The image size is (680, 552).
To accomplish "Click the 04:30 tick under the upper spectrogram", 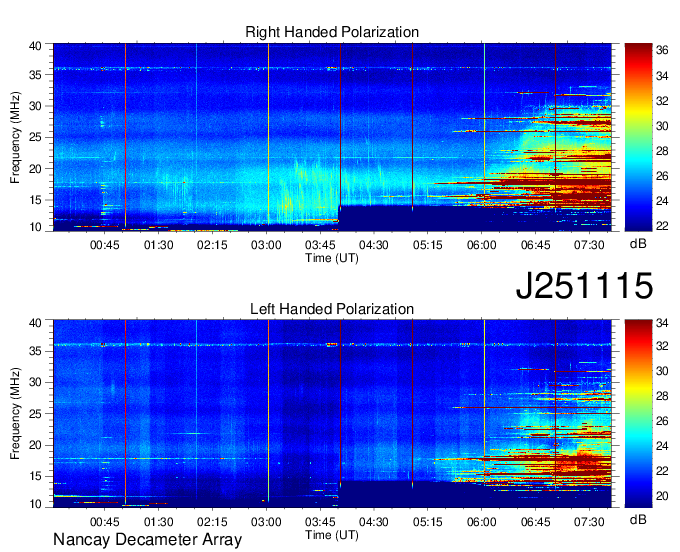I will coord(374,244).
